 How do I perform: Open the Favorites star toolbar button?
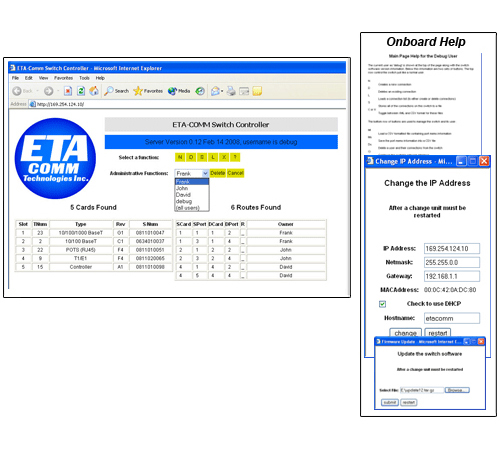[x=148, y=91]
